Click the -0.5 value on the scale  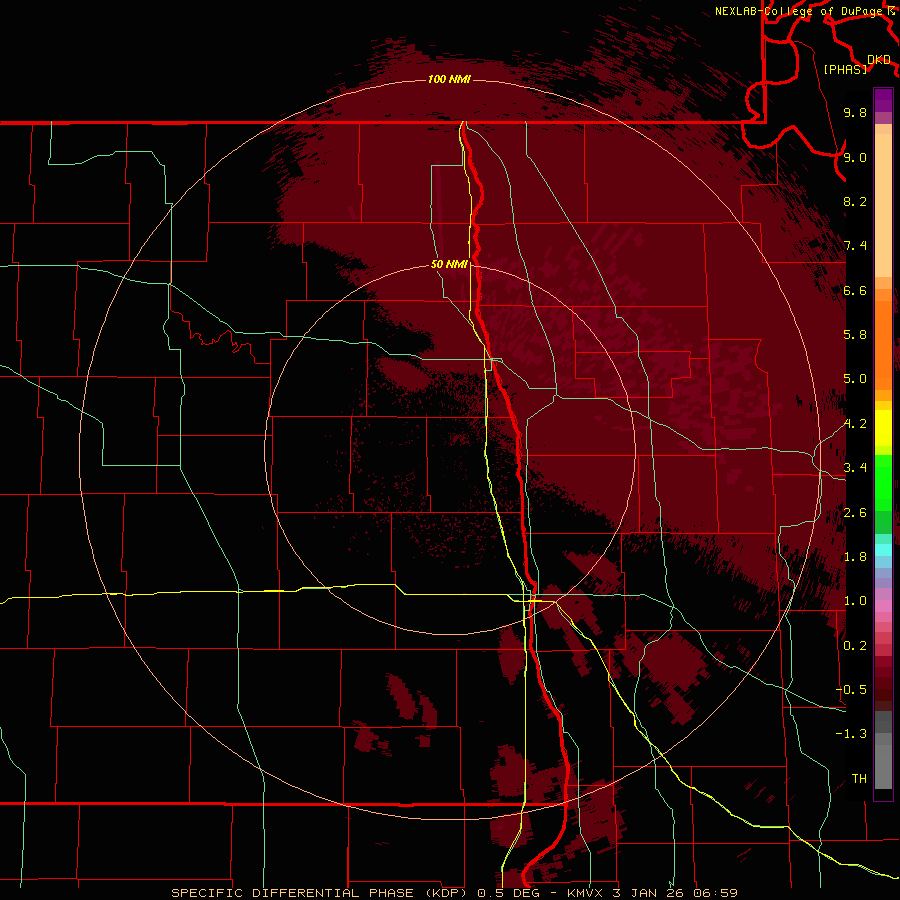(851, 690)
